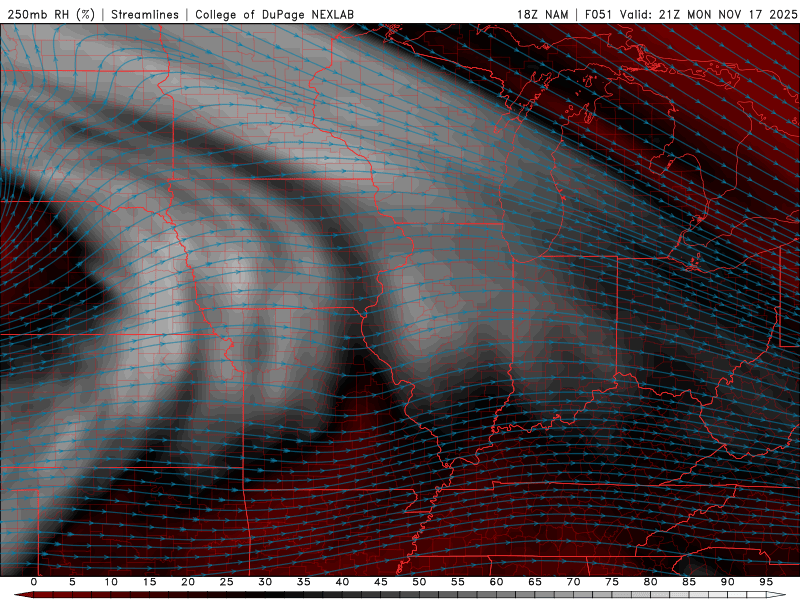Viewport: 800px width, 600px height.
Task: Click the "60" color scale label
Action: (x=496, y=582)
